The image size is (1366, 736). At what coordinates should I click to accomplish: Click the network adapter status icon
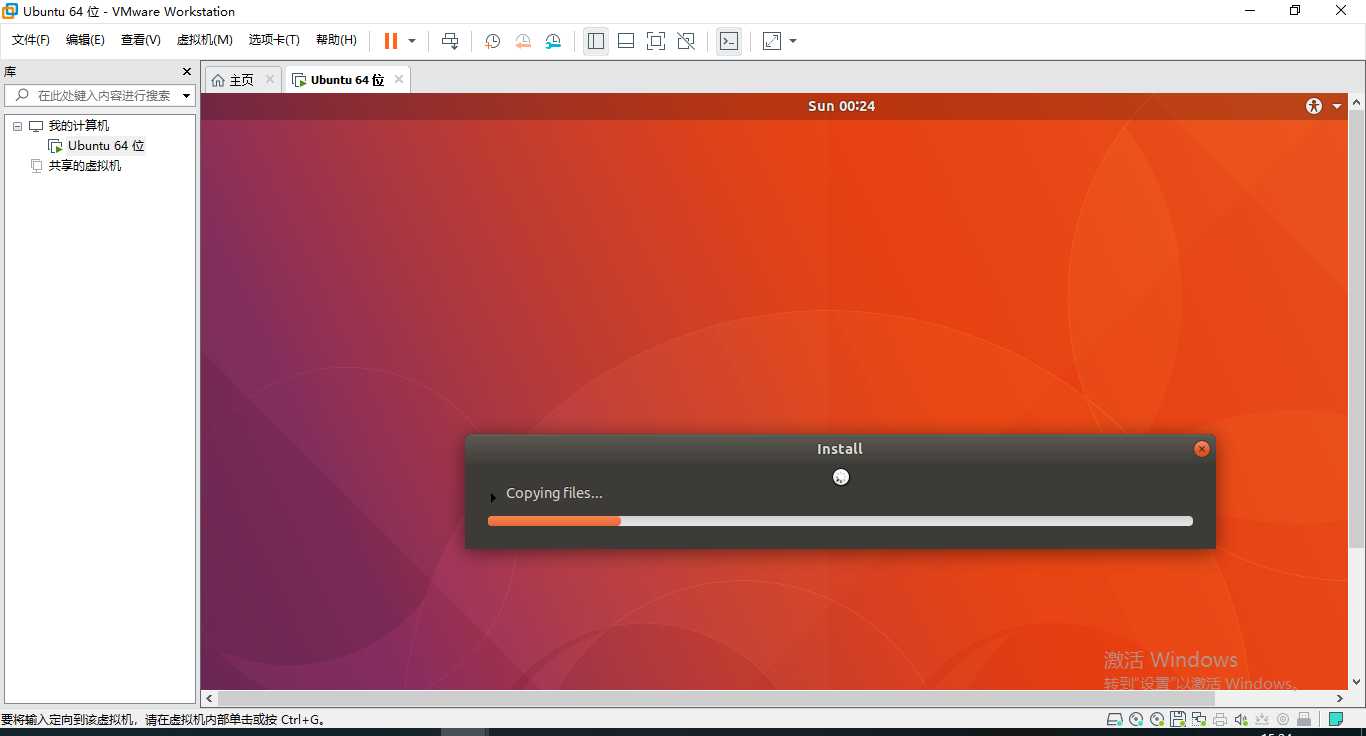[x=1199, y=719]
